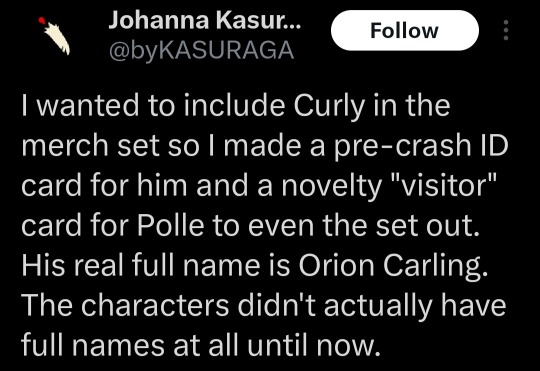540x371 pixels.
Task: Click the text 'even the set out.'
Action: 364,225
